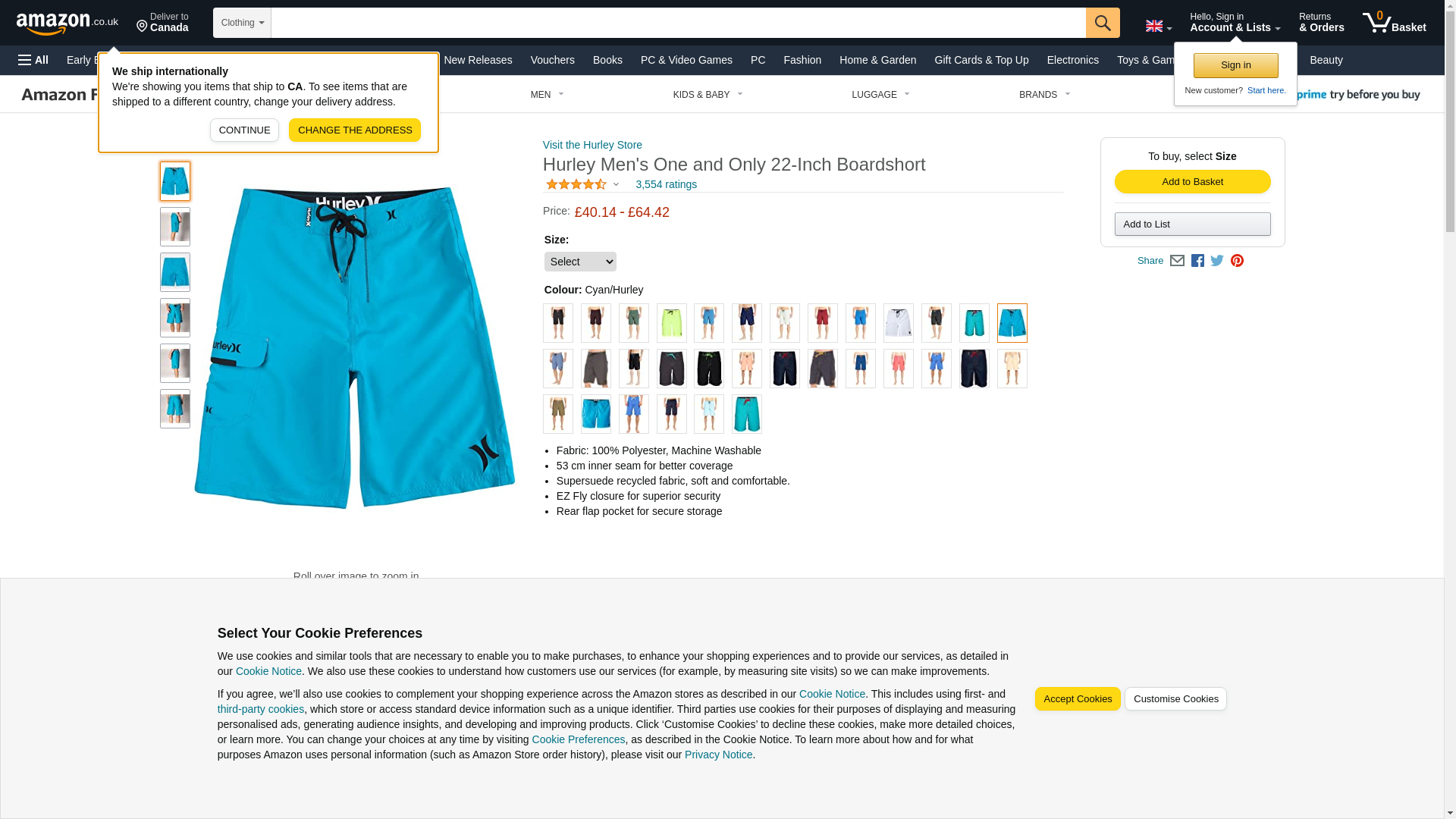
Task: Open the MEN fashion menu
Action: click(547, 95)
